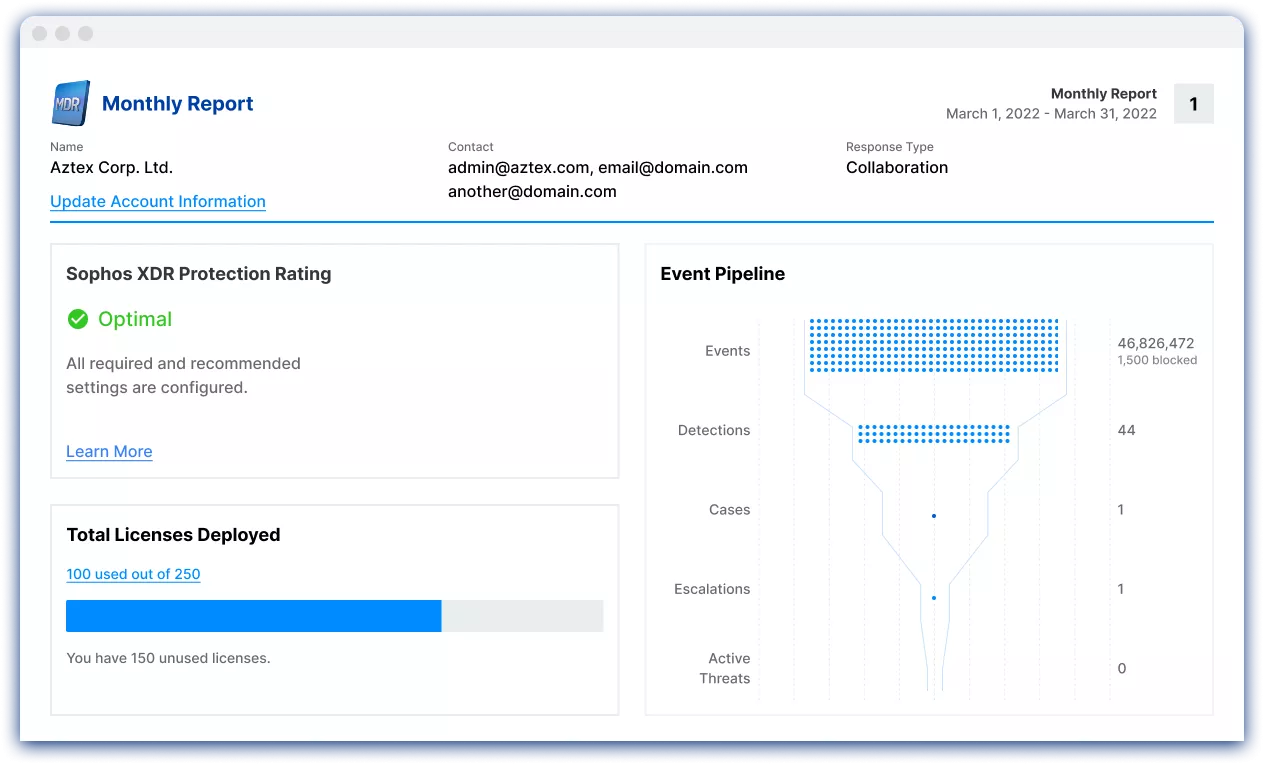
Task: Click the Total Licenses Deployed heading
Action: (x=173, y=535)
